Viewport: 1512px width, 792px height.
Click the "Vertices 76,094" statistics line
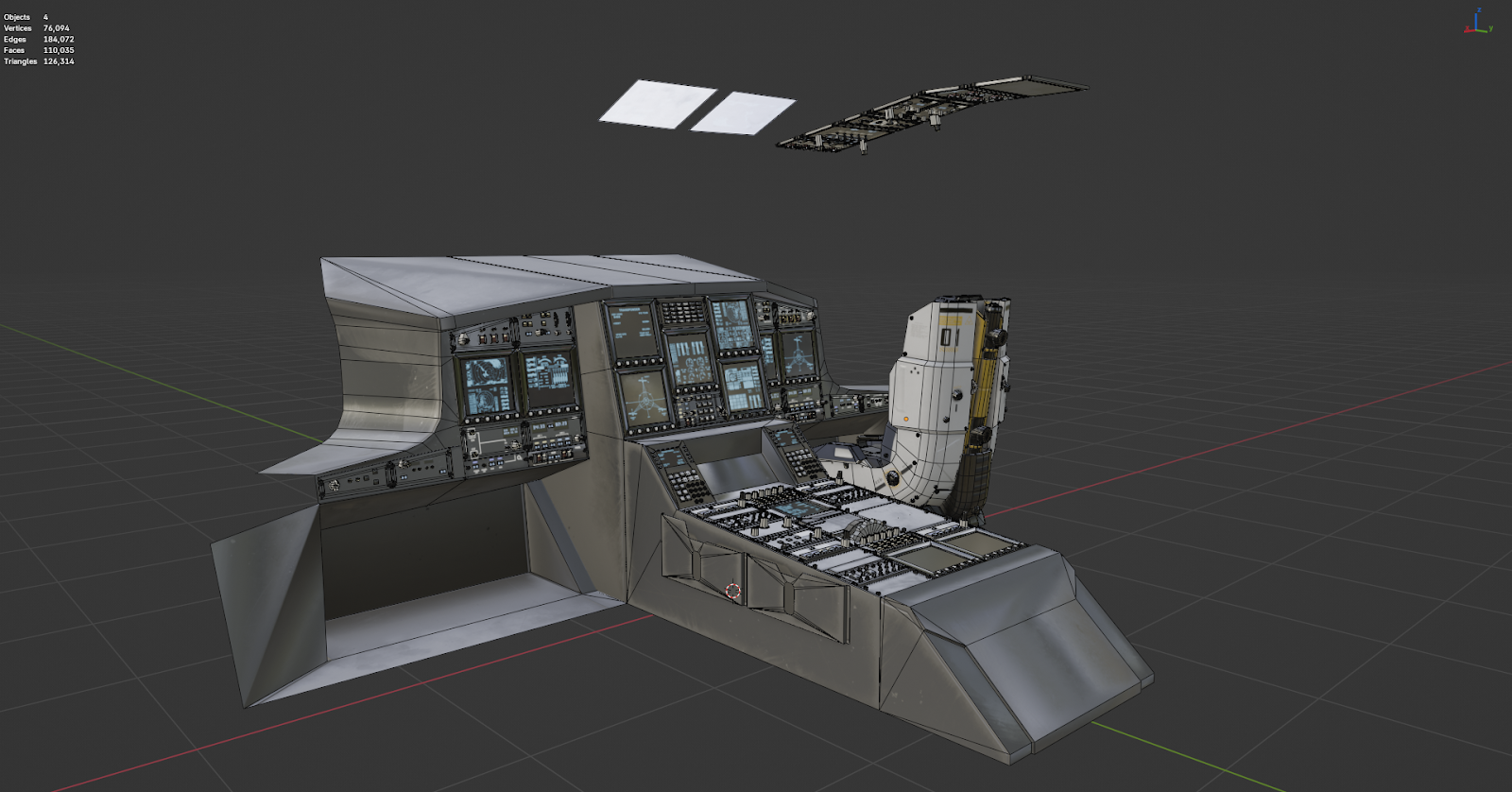(x=37, y=28)
